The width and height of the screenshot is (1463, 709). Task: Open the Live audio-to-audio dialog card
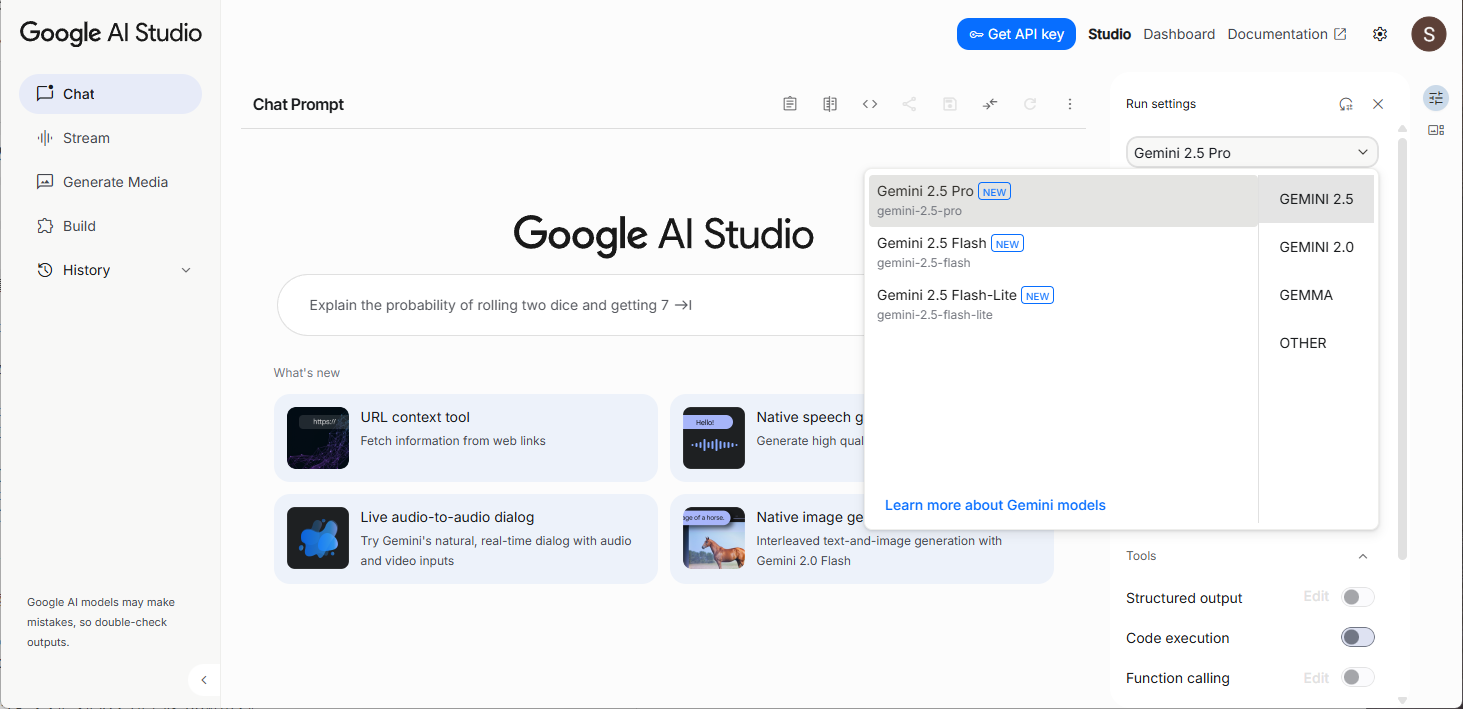coord(466,538)
